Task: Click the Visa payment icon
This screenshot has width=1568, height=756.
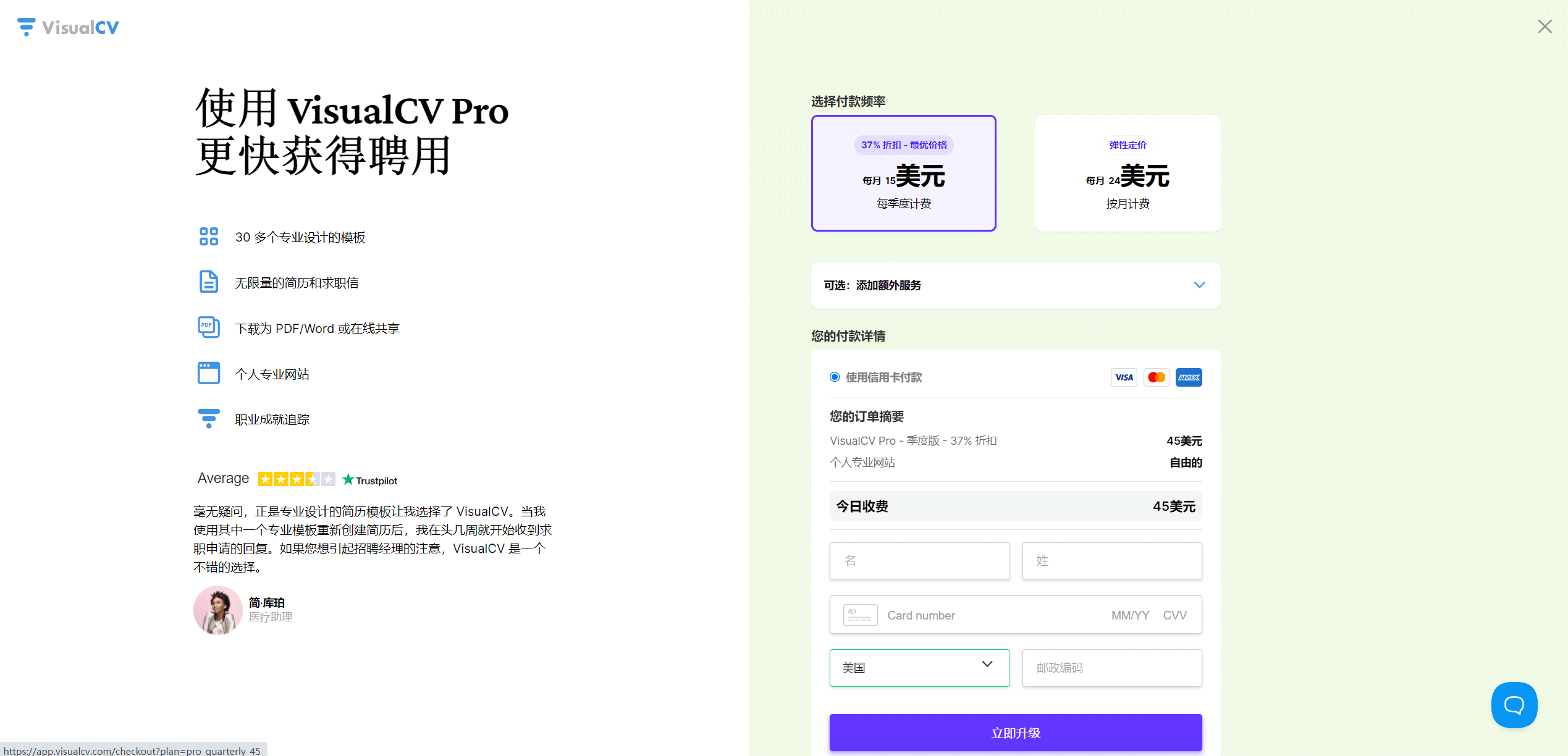Action: pos(1124,377)
